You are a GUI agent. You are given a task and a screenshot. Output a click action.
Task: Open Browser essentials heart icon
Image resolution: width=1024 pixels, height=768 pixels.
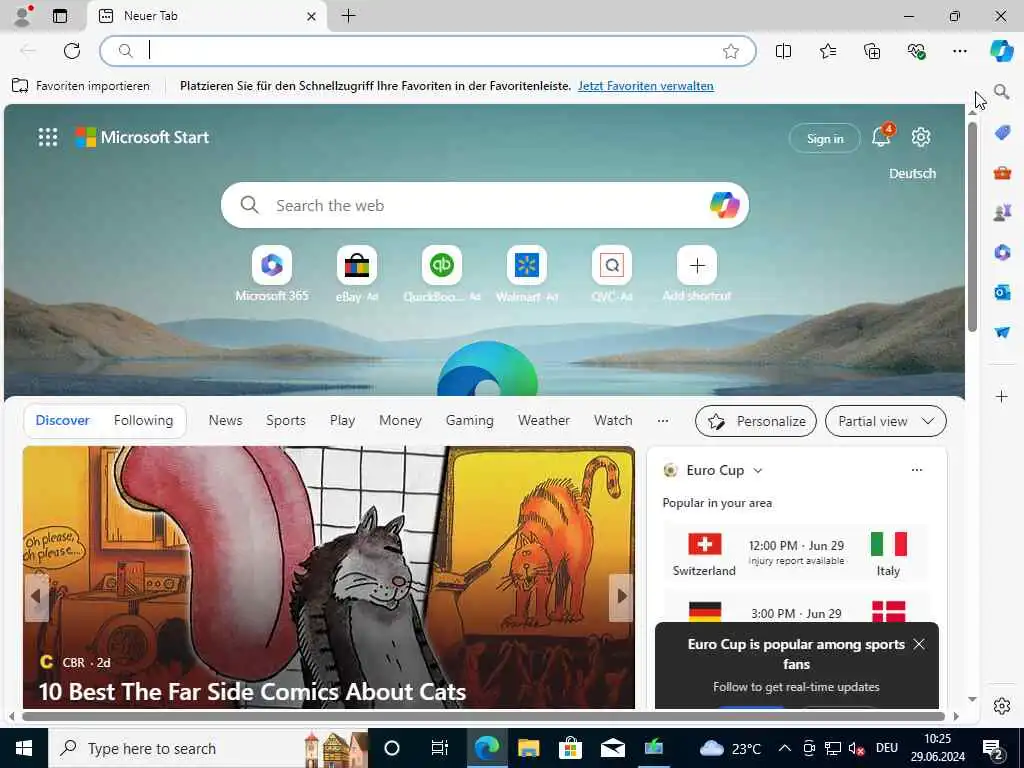pos(916,51)
